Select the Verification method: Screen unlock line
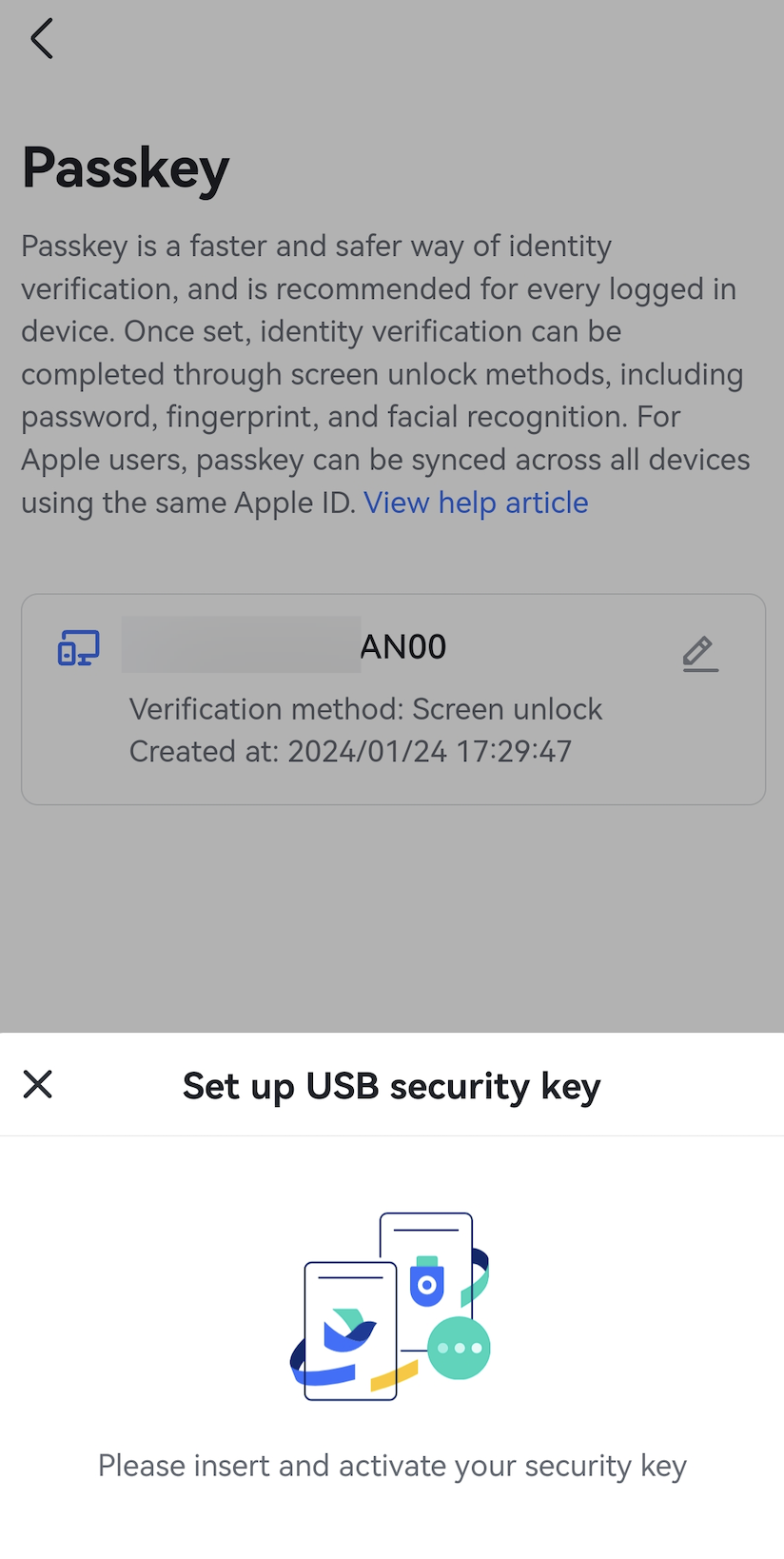784x1559 pixels. (365, 709)
